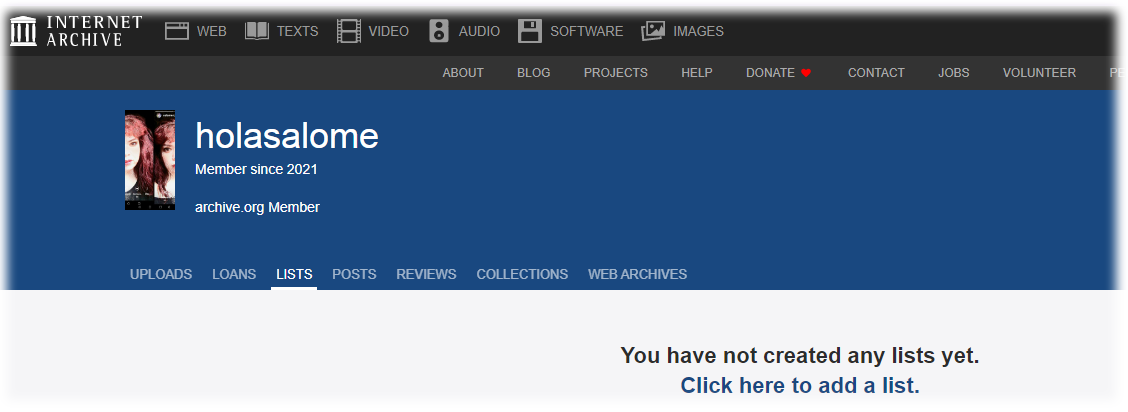Select the IMAGES label in navigation
Viewport: 1128px width, 412px height.
pyautogui.click(x=699, y=31)
